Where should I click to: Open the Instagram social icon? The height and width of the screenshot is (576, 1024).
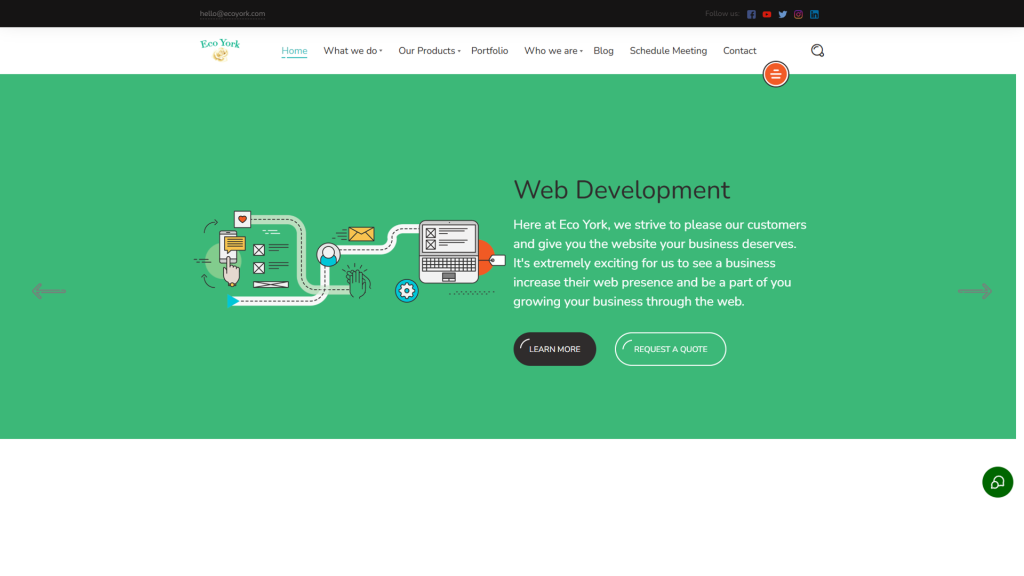798,14
